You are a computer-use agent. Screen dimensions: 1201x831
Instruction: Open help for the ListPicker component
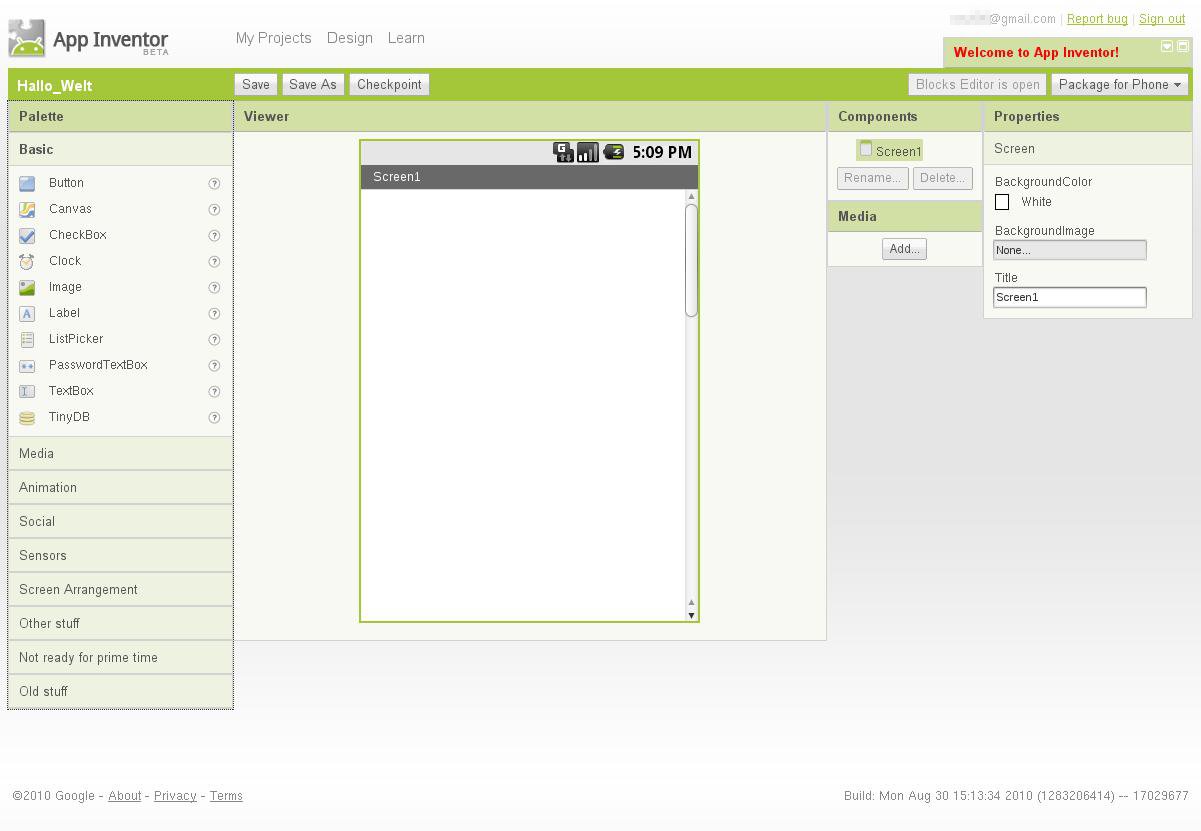214,340
